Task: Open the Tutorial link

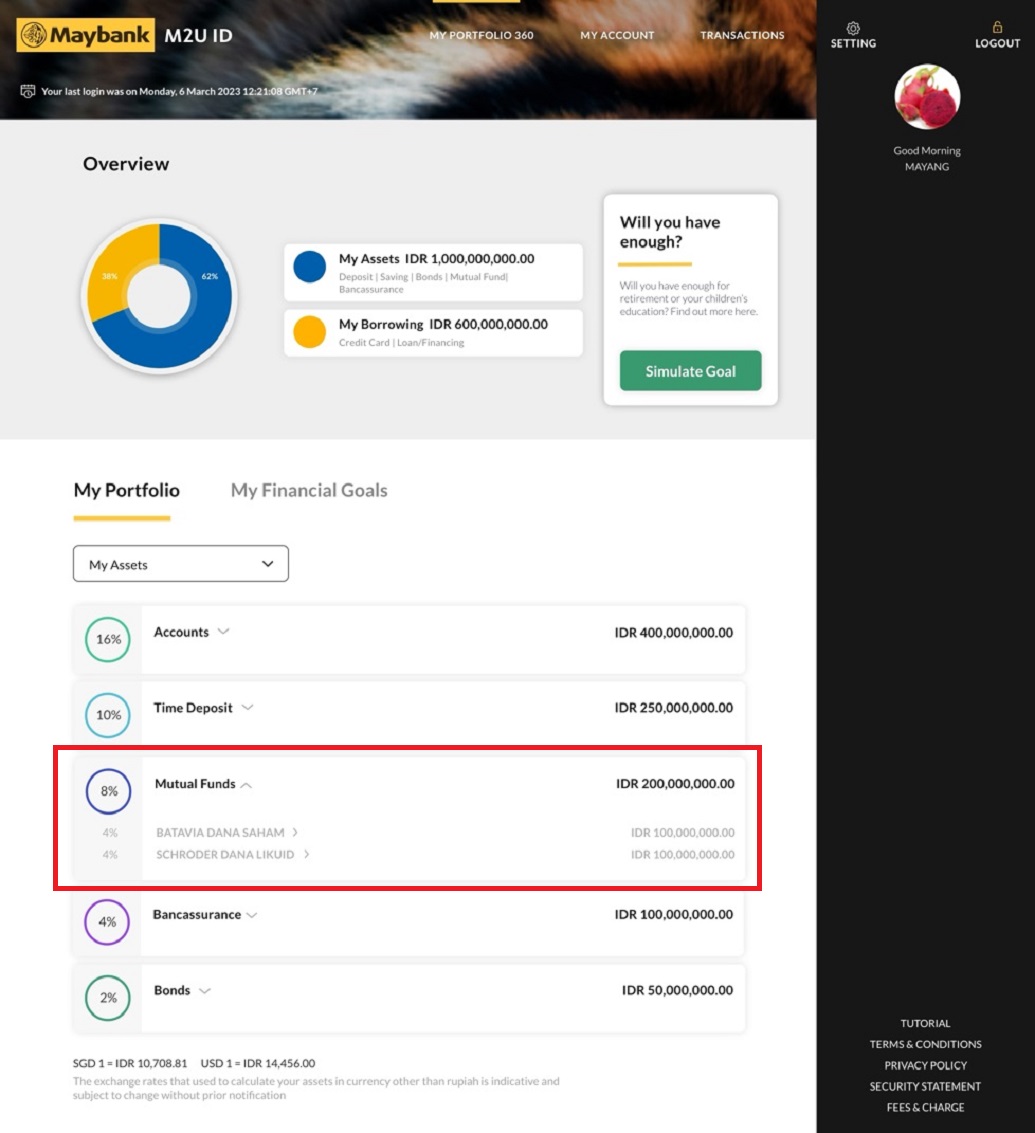Action: 925,1023
